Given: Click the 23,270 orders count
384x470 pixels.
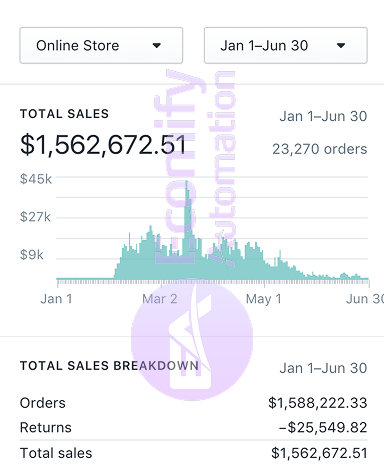Looking at the screenshot, I should (319, 149).
